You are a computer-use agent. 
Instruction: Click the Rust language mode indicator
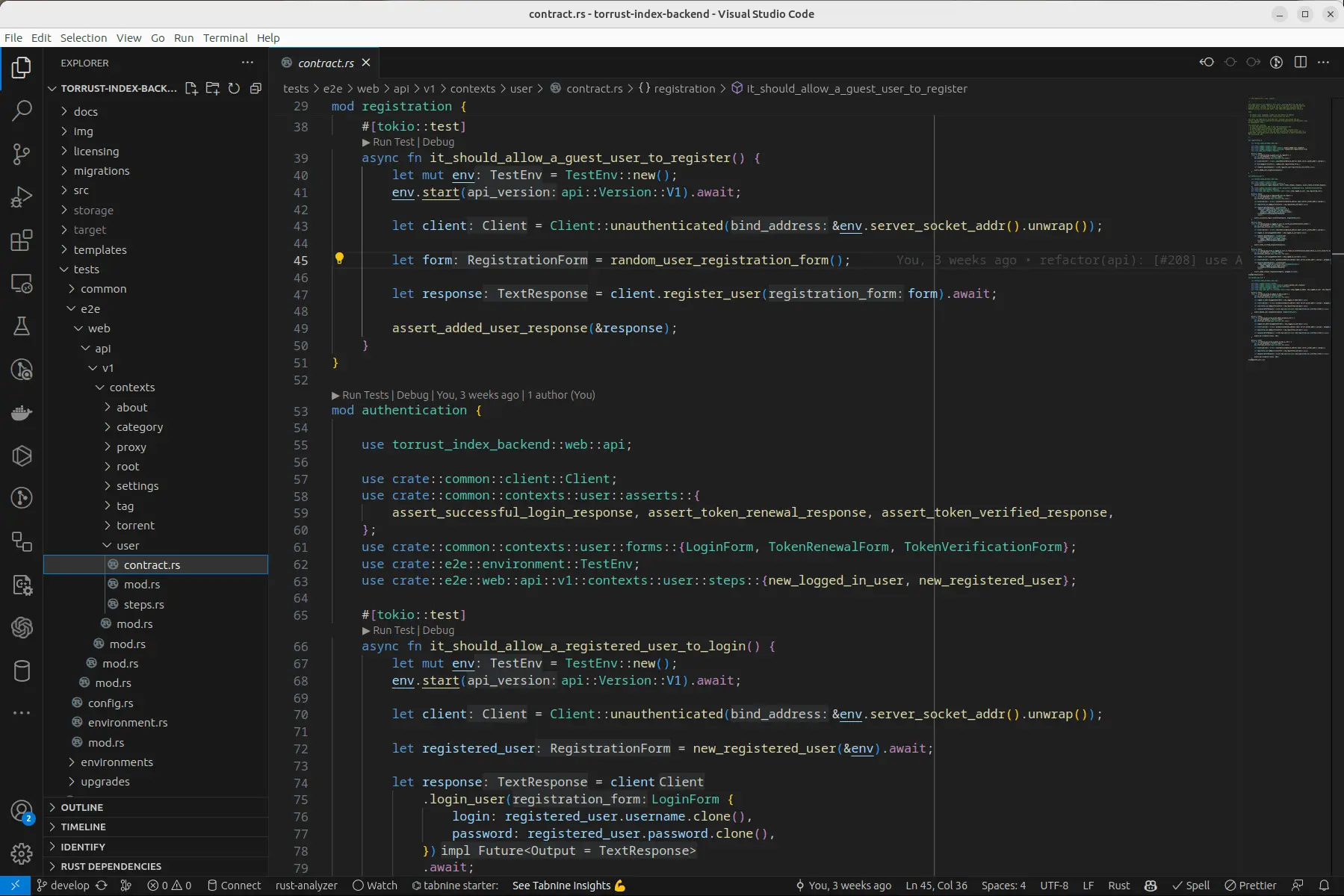[x=1118, y=886]
